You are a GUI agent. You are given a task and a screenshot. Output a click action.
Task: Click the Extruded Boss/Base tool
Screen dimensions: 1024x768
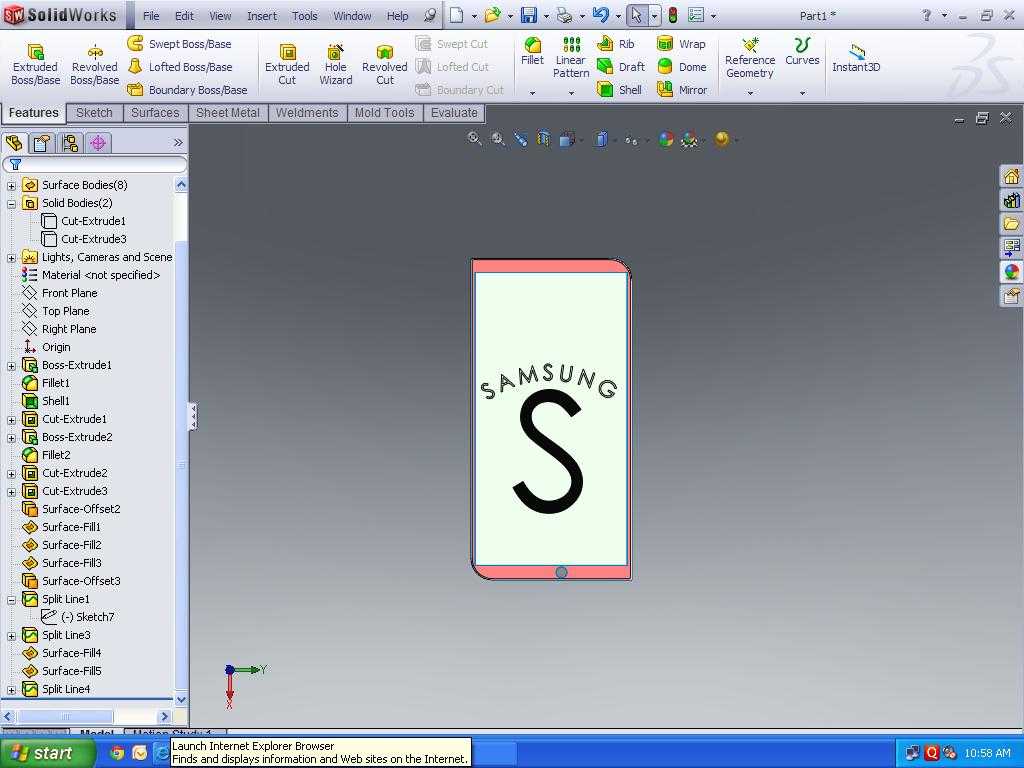35,64
